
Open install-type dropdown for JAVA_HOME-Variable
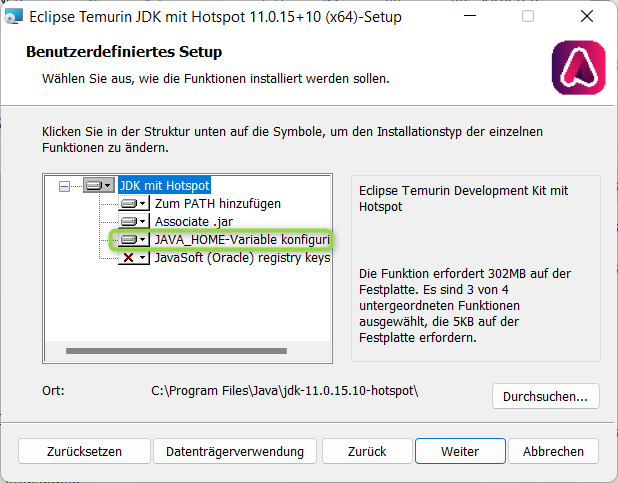tap(134, 239)
